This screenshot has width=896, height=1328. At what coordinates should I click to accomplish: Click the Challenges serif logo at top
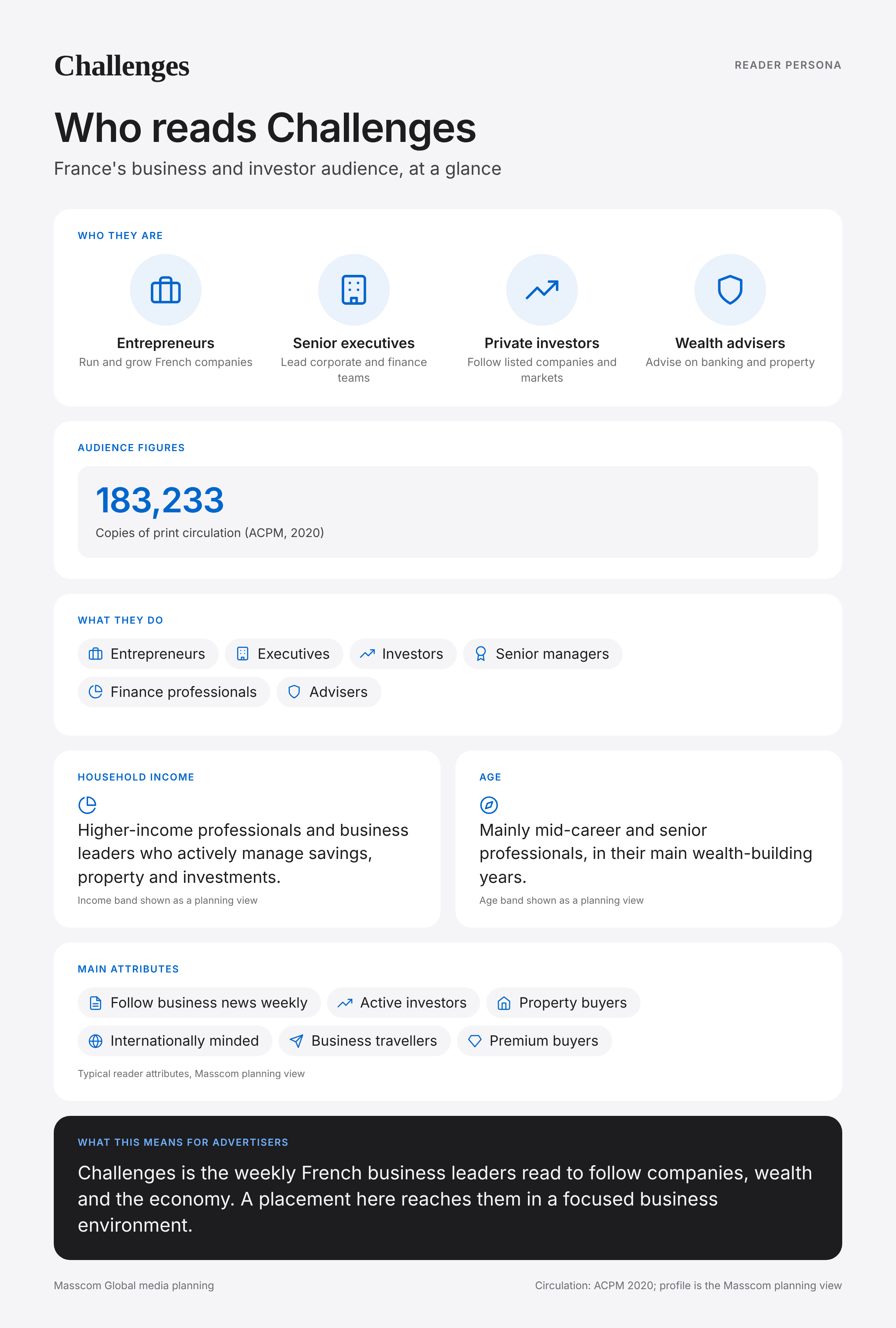pos(122,66)
